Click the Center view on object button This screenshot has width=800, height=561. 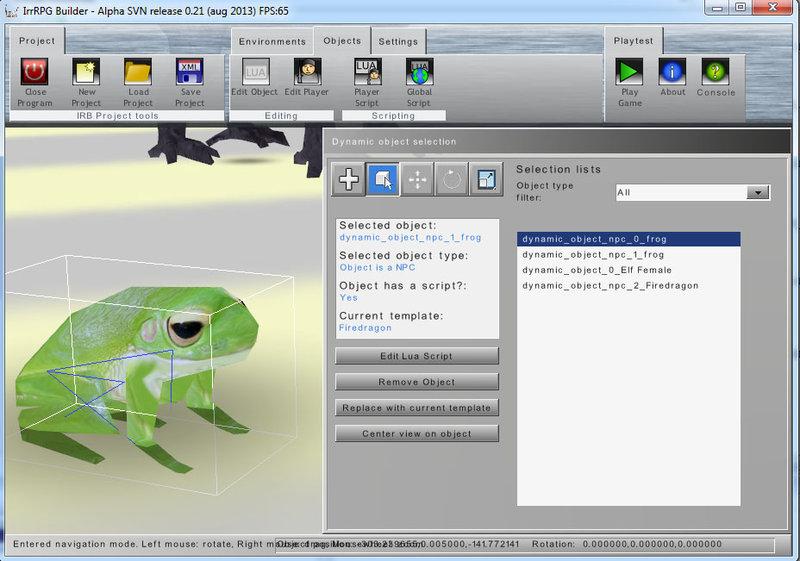[x=417, y=434]
